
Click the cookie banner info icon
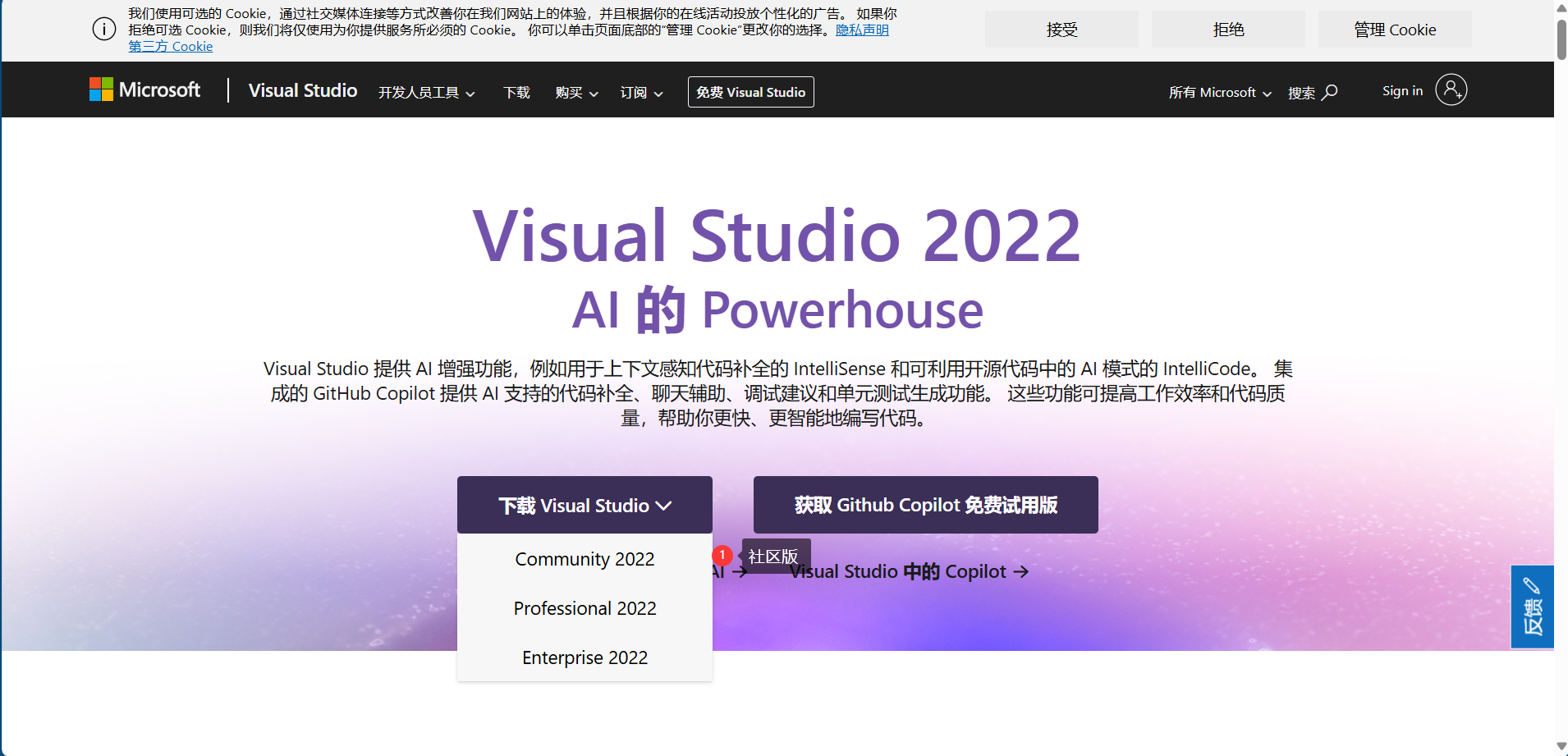click(104, 30)
